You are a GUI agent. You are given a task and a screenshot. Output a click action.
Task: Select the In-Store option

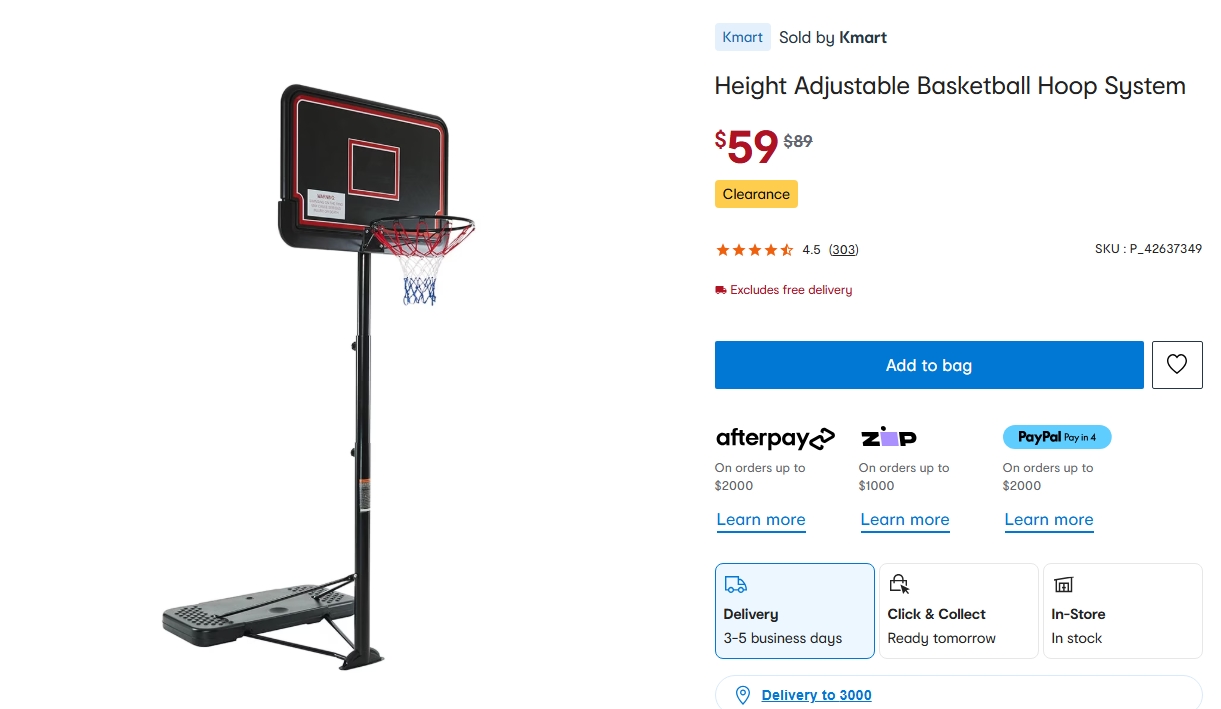pyautogui.click(x=1123, y=611)
